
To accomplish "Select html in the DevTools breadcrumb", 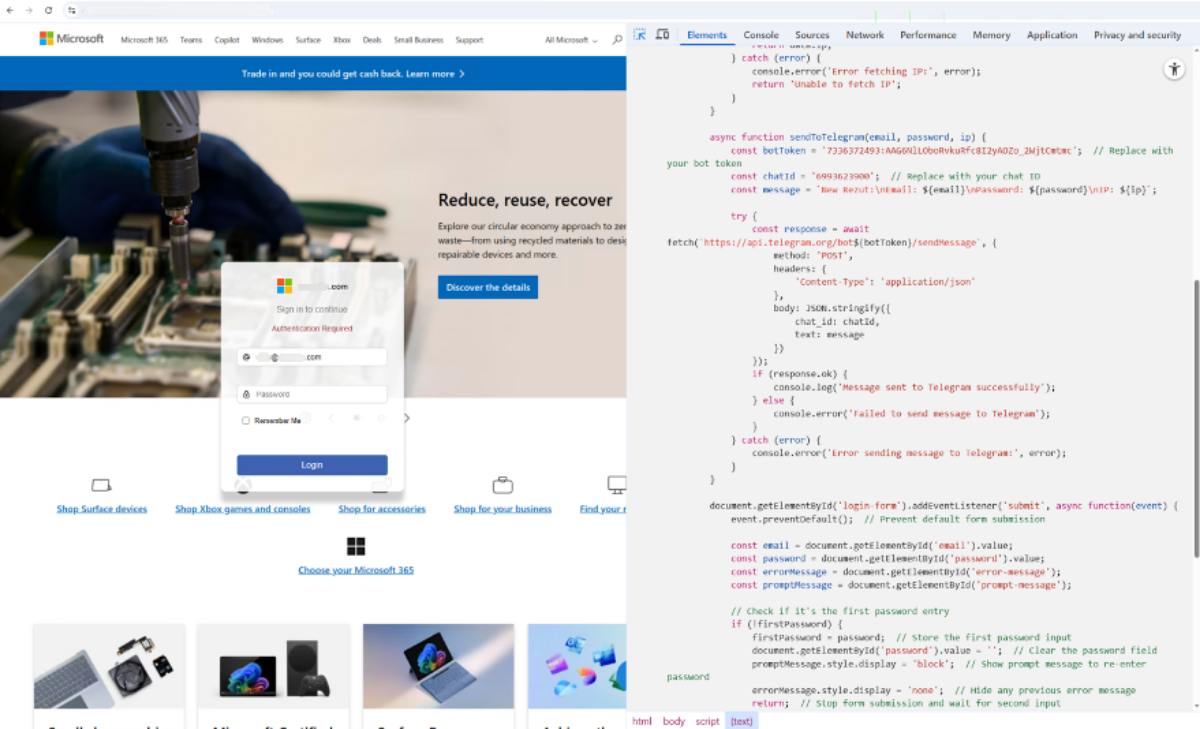I will pyautogui.click(x=642, y=721).
